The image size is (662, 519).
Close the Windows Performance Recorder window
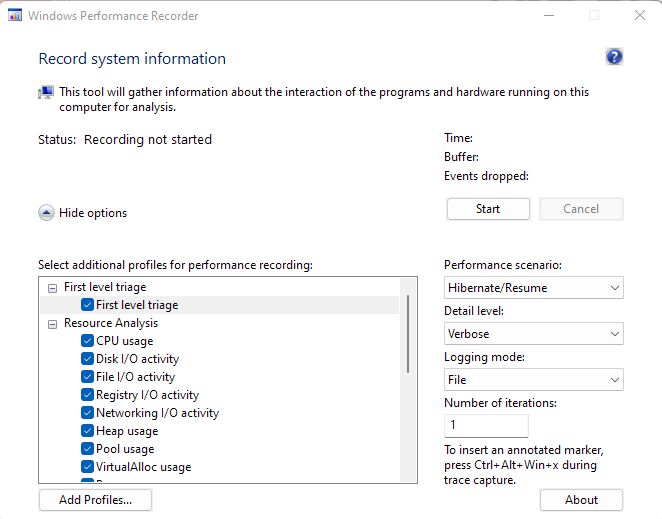640,16
